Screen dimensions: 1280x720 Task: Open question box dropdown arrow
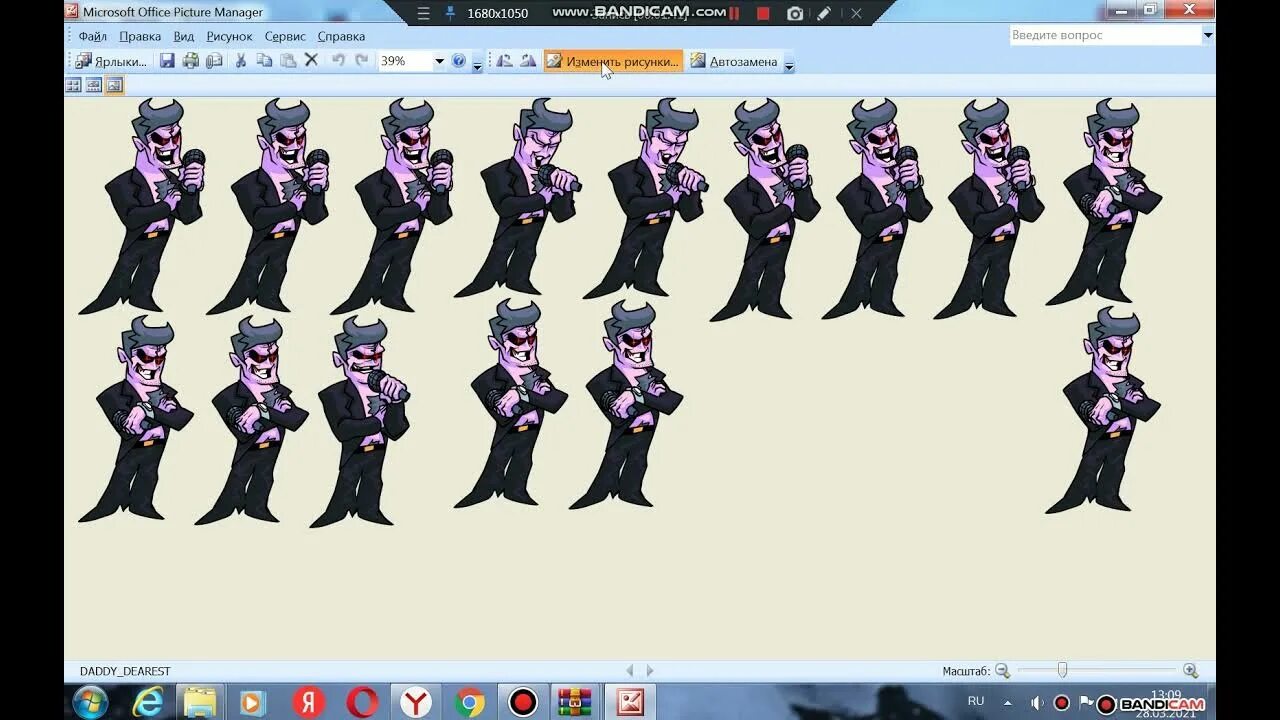pos(1208,35)
